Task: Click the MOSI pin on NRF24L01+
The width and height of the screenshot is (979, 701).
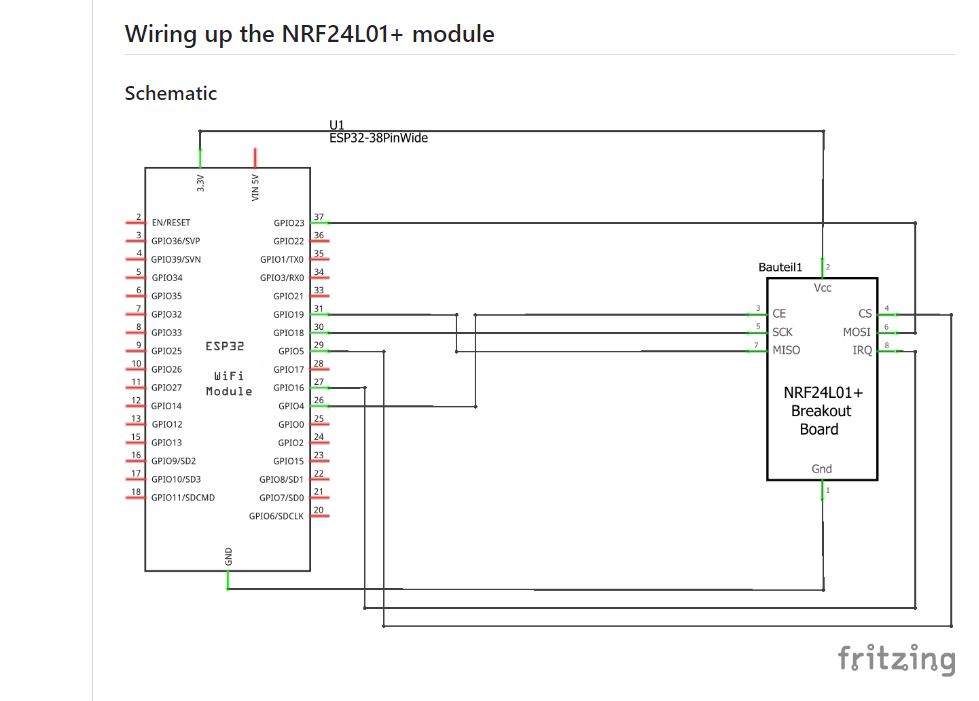Action: pyautogui.click(x=857, y=332)
